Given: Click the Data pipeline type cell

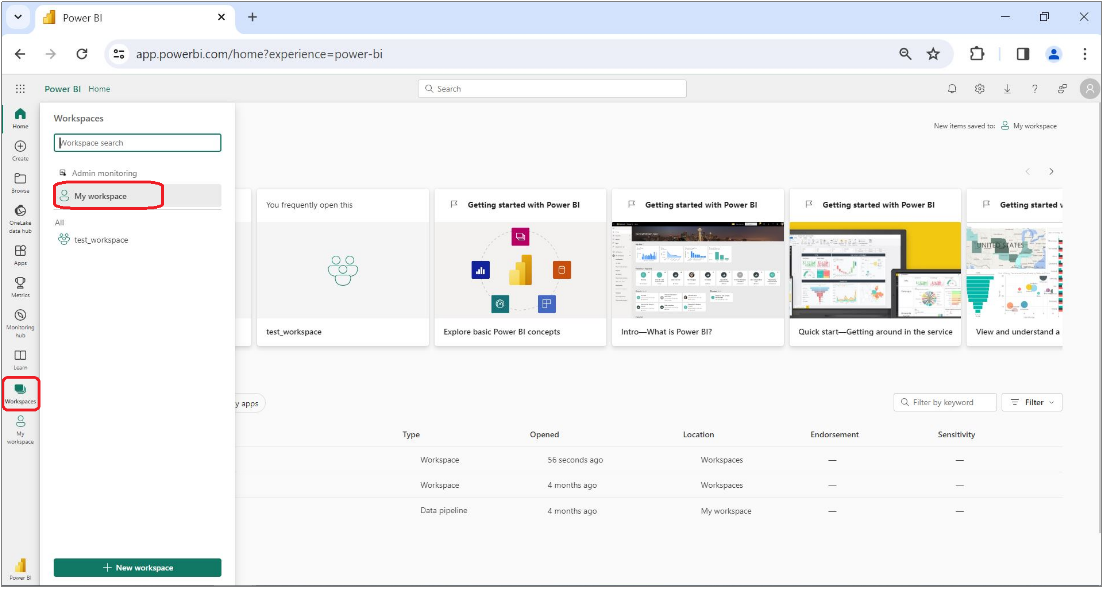Looking at the screenshot, I should point(443,510).
